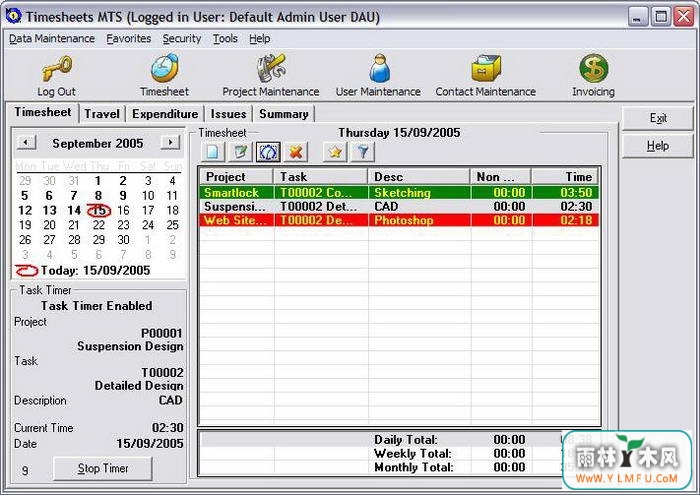Select September 1 in calendar
The width and height of the screenshot is (700, 495).
point(98,181)
